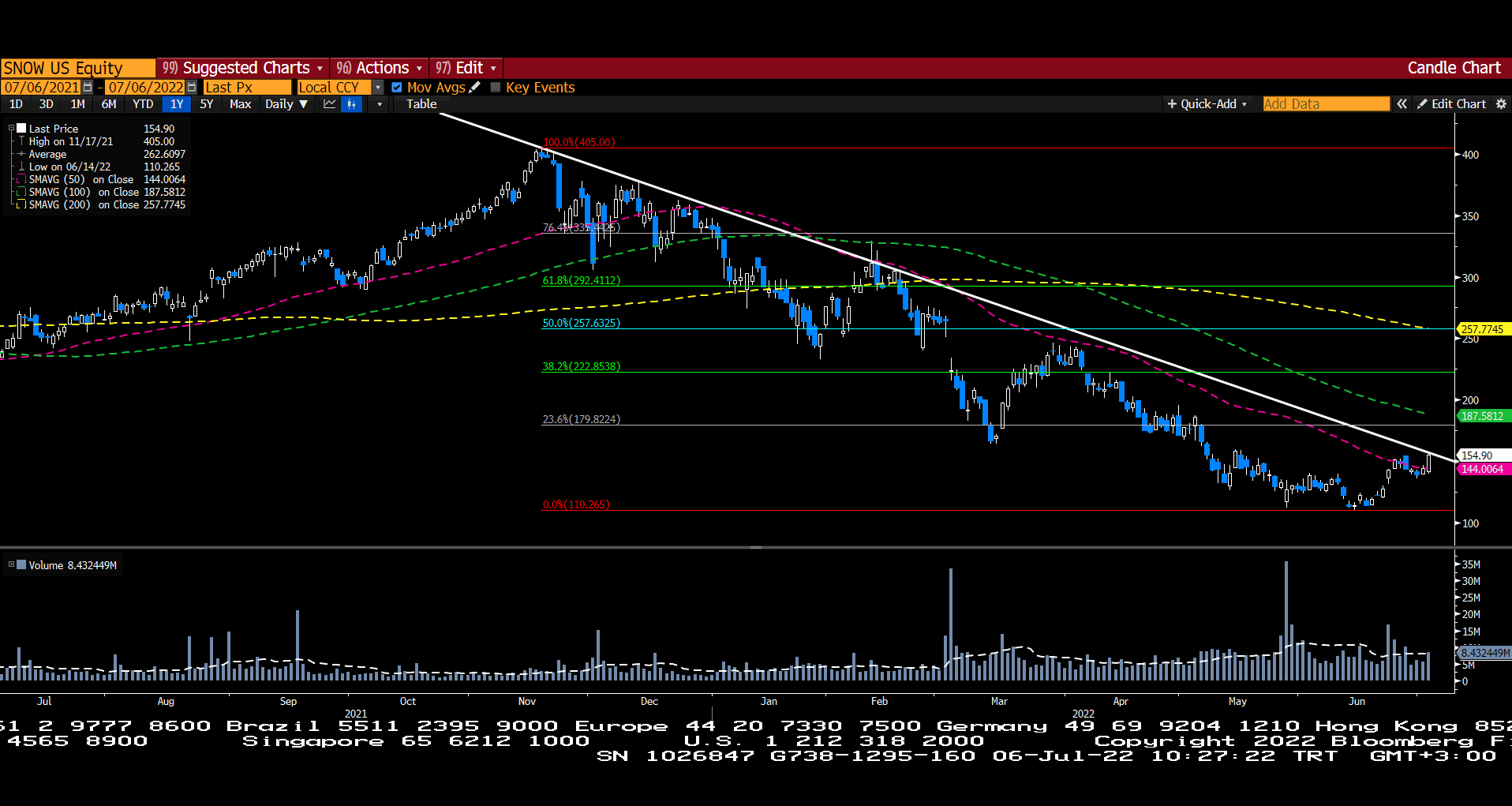
Task: Open the start date calendar picker icon
Action: tap(88, 88)
